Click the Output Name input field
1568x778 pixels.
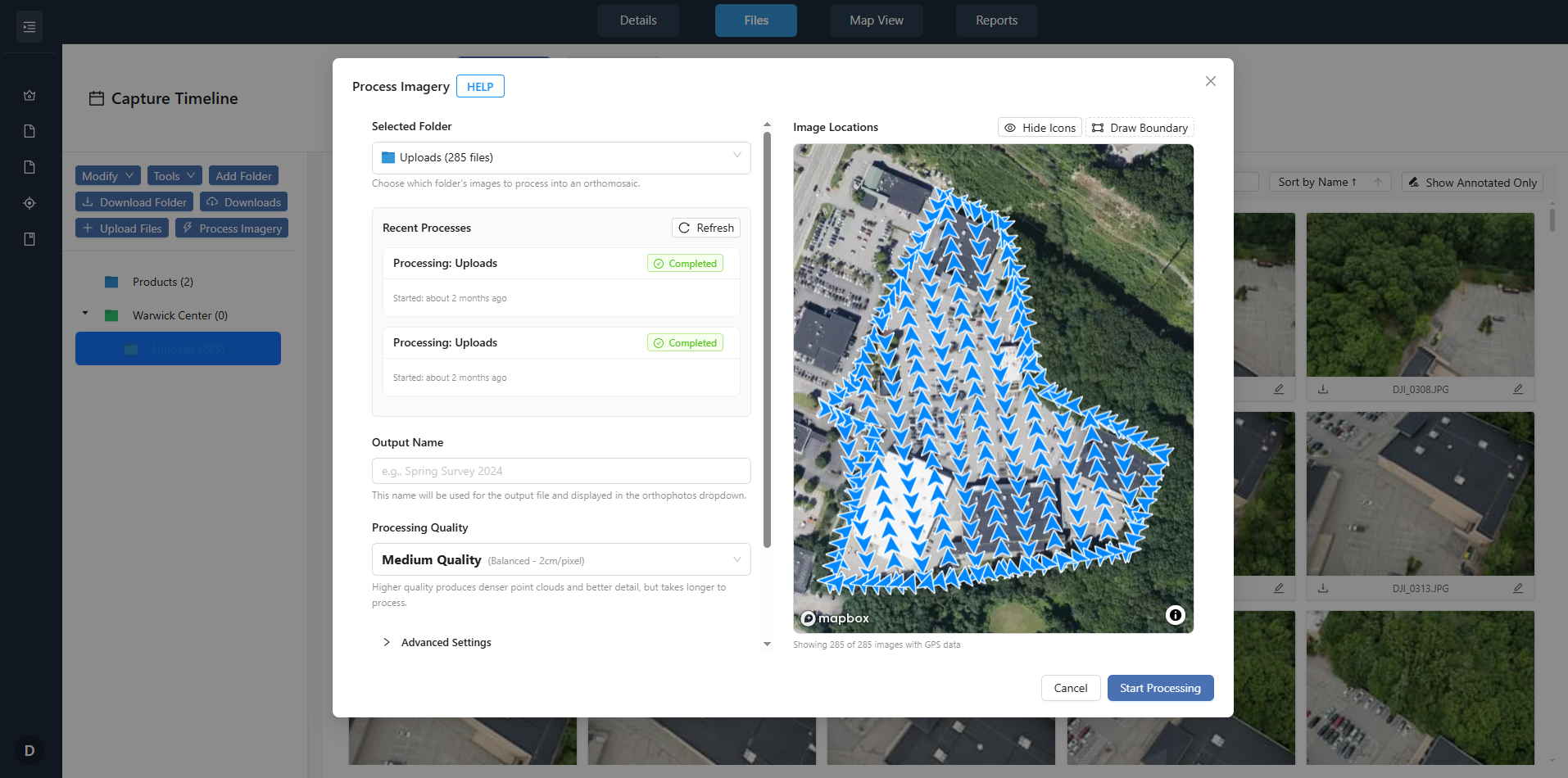(x=561, y=471)
